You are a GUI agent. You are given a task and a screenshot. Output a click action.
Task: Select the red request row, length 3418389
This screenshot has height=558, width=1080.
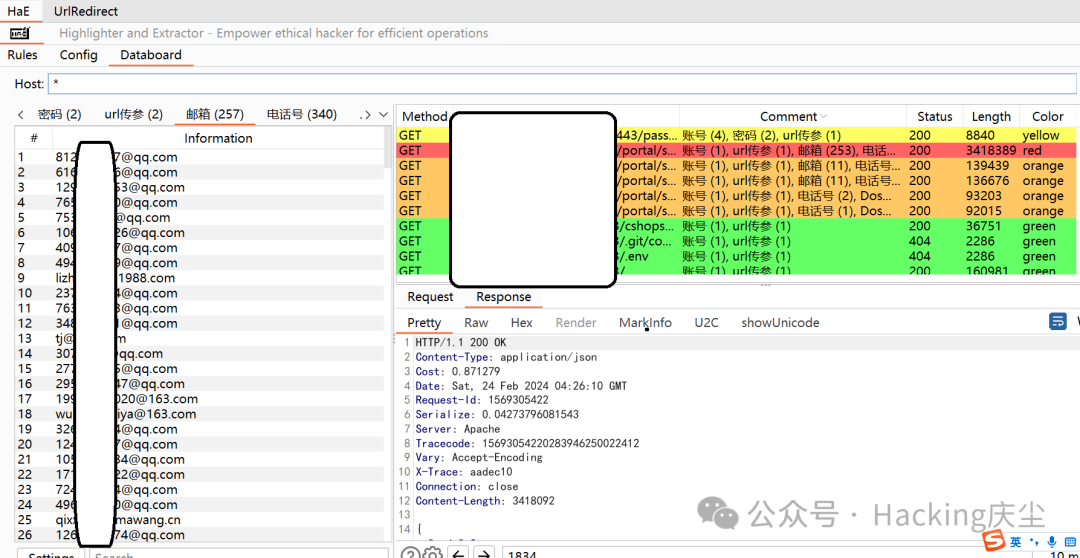pos(738,151)
